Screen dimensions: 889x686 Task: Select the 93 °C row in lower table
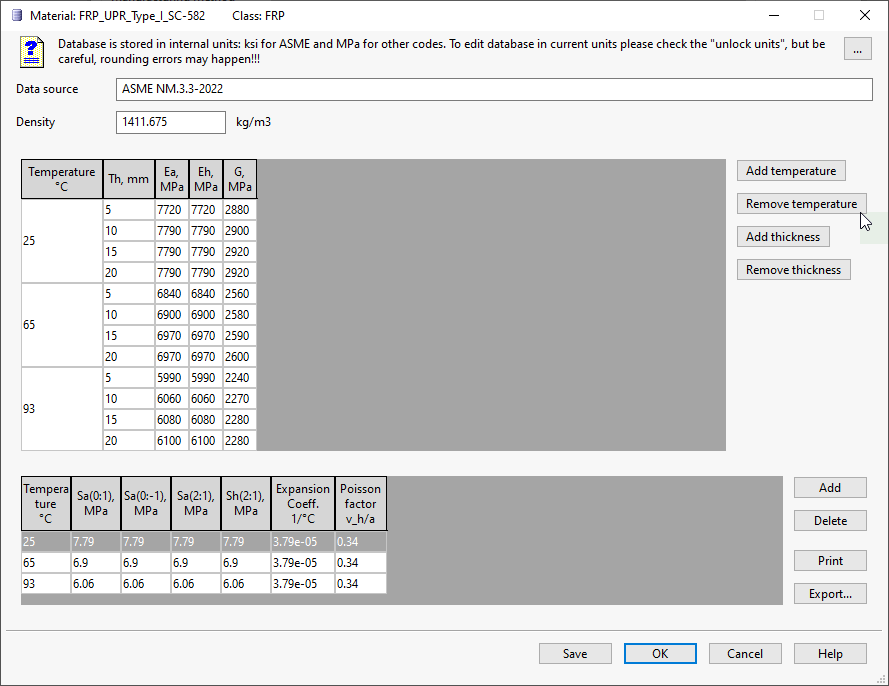tap(46, 584)
